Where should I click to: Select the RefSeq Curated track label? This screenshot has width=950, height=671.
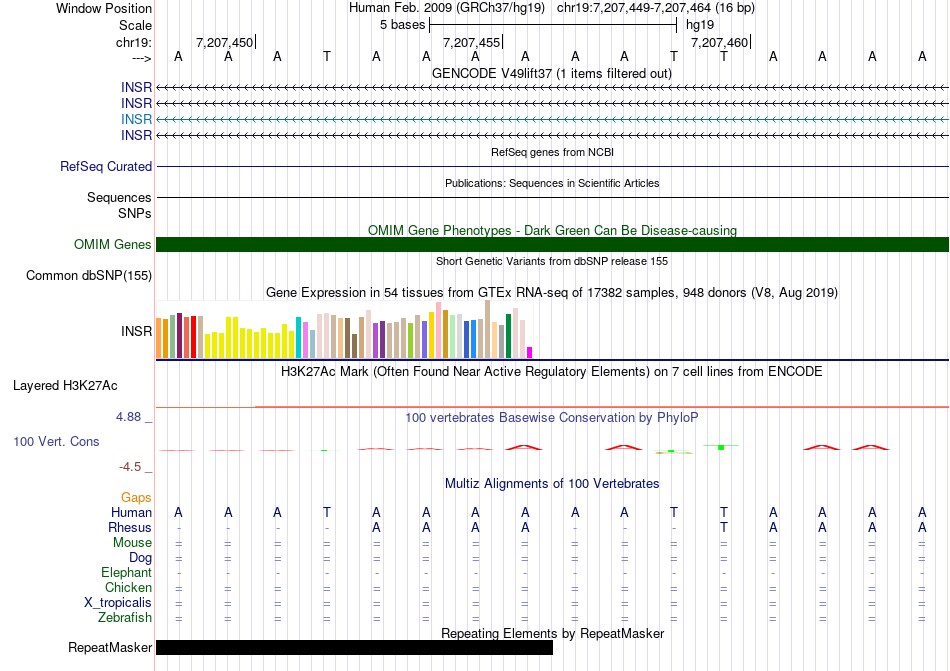tap(106, 167)
